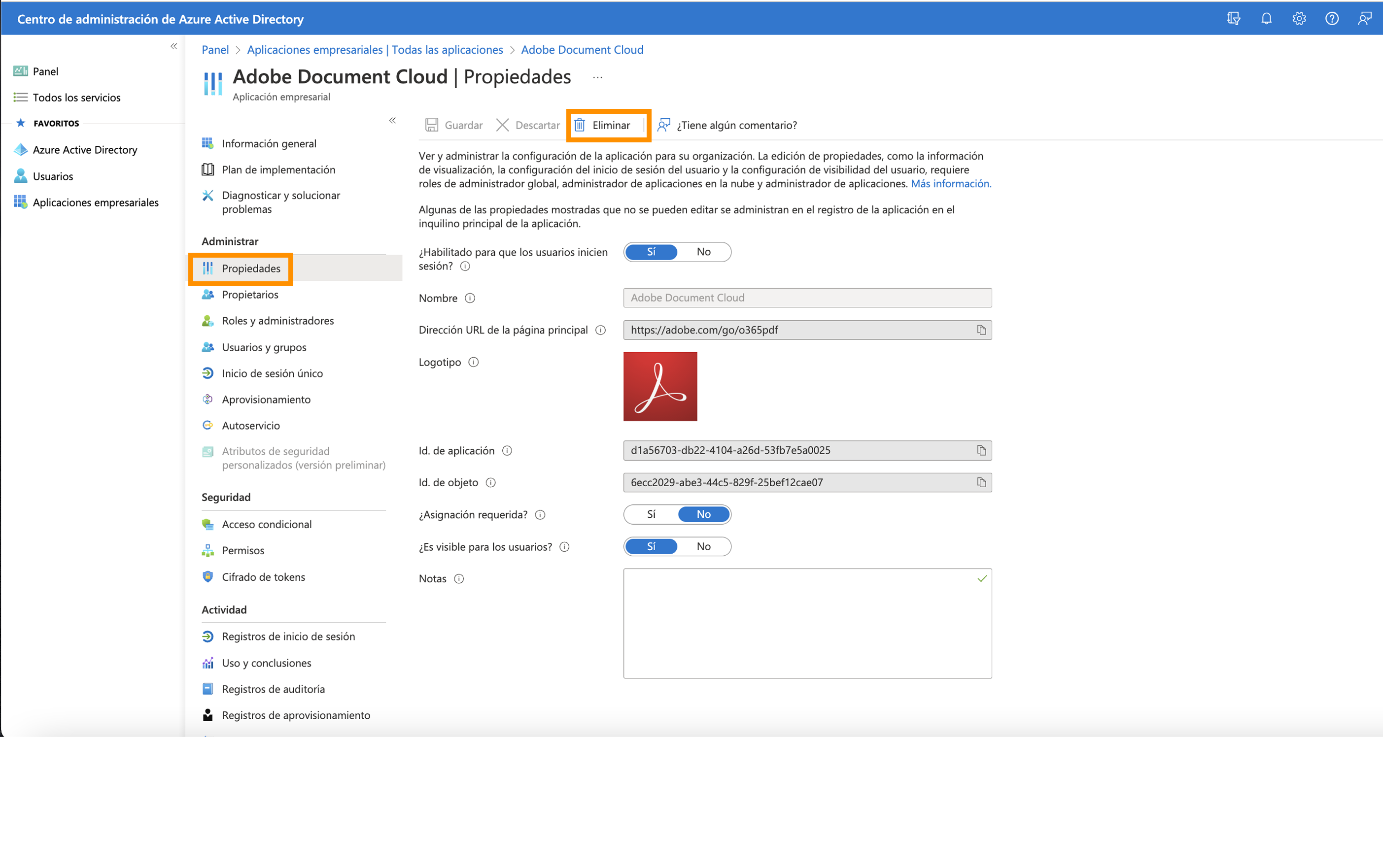The width and height of the screenshot is (1383, 868).
Task: Open the ellipsis menu next to Propiedades title
Action: click(597, 77)
